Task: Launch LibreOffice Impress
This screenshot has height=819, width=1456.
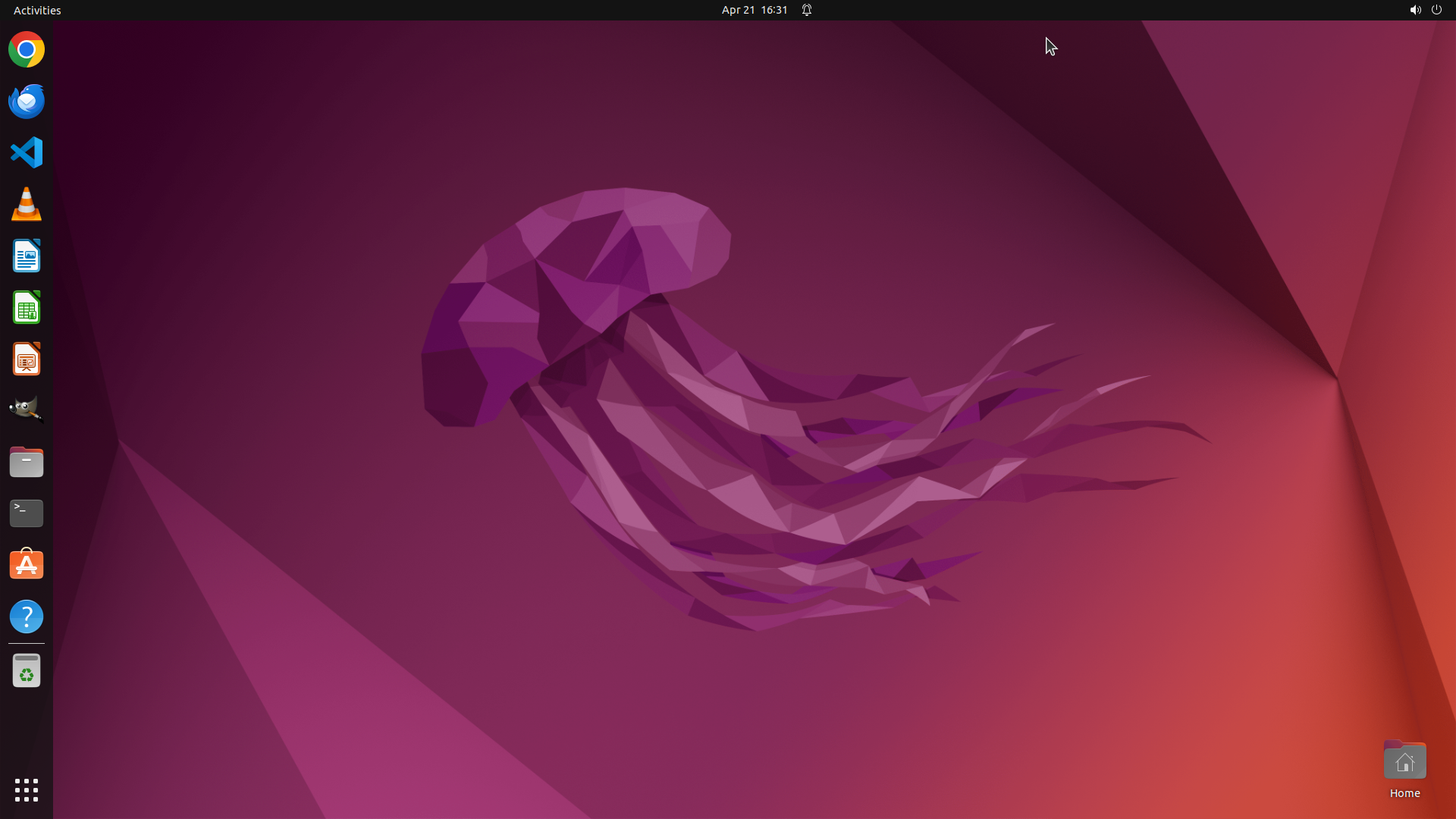Action: 27,359
